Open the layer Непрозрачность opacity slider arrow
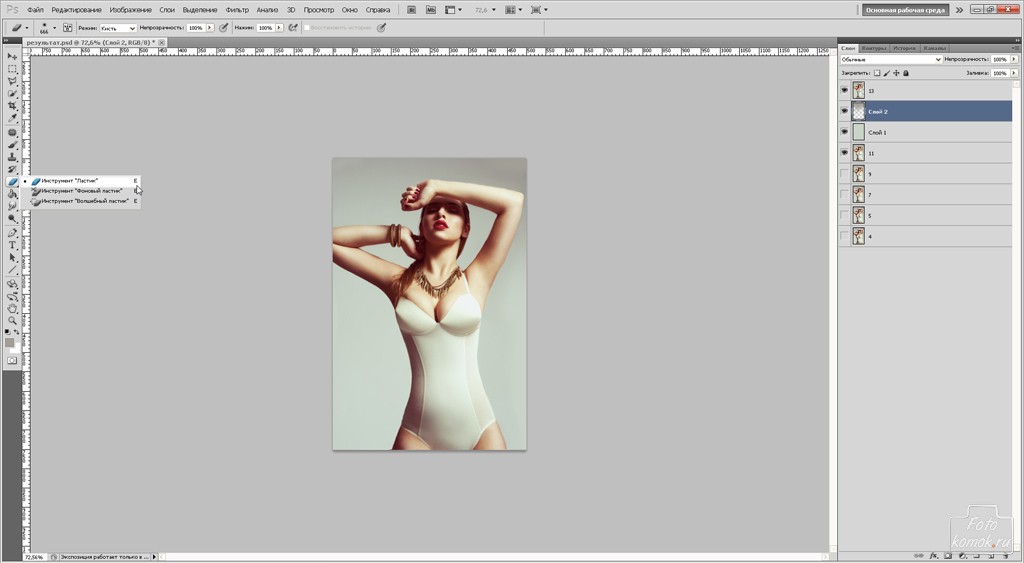Screen dimensions: 1024x563 (x=1013, y=59)
